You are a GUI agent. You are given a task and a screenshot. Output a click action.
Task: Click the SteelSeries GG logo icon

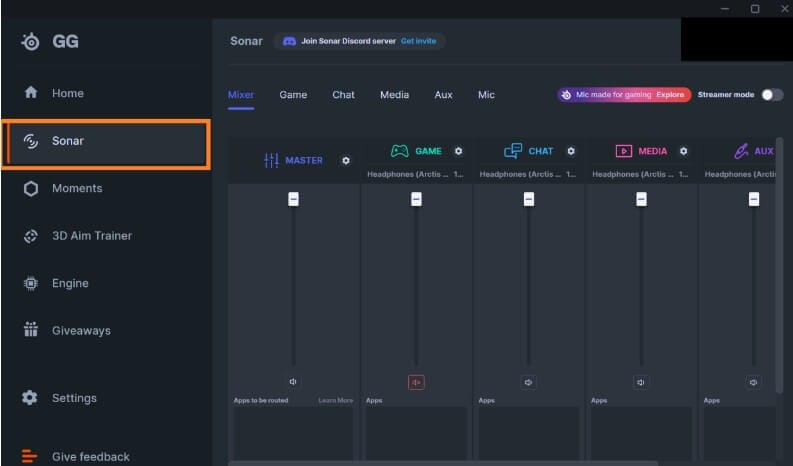click(30, 41)
